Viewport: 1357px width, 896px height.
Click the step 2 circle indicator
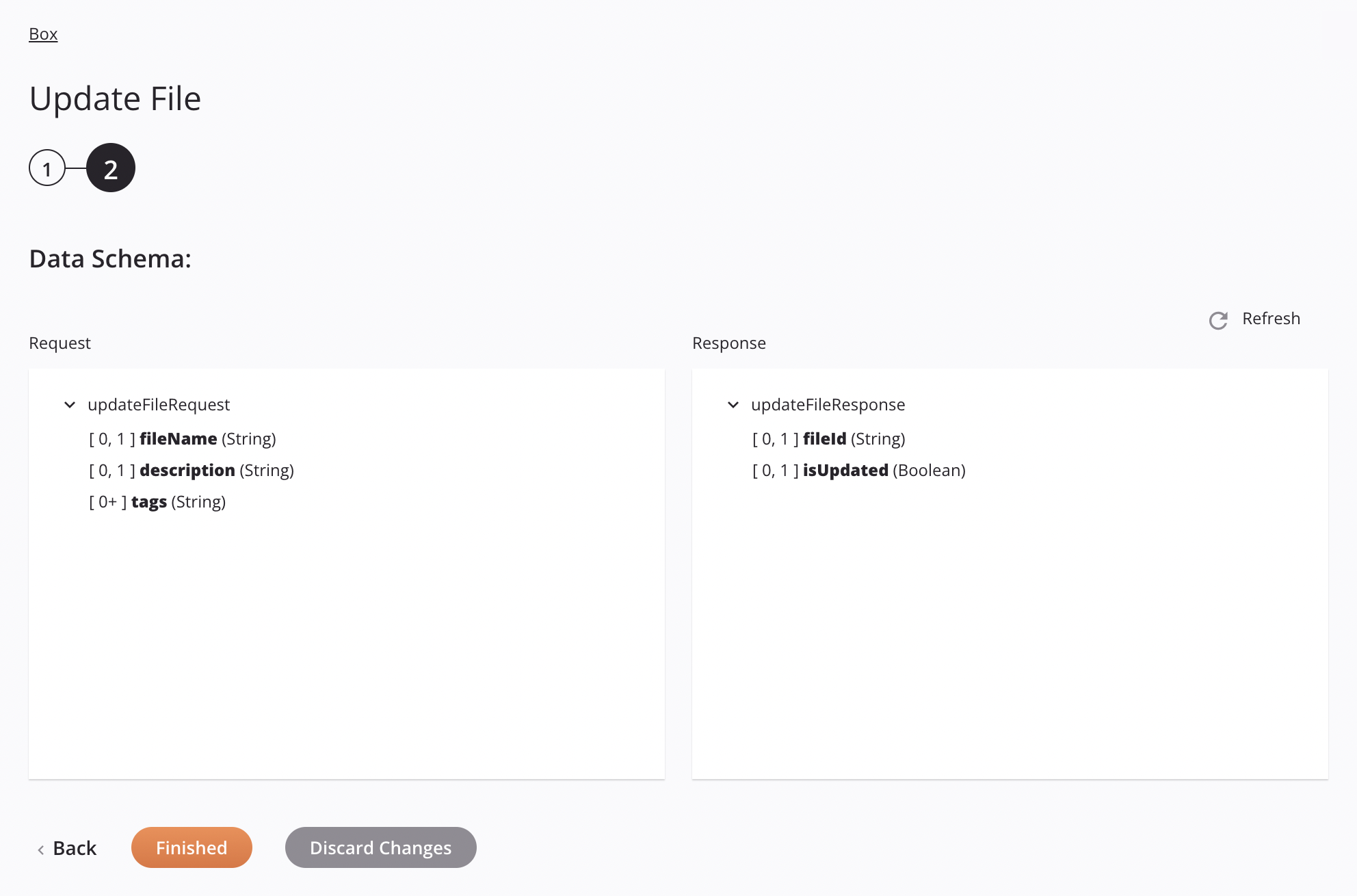111,167
